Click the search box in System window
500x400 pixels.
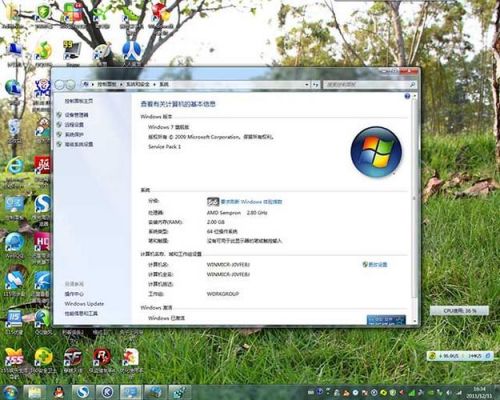pos(369,85)
